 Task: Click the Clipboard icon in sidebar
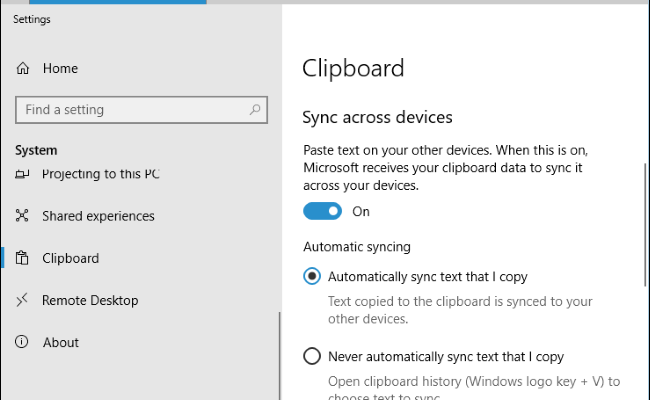[x=22, y=258]
